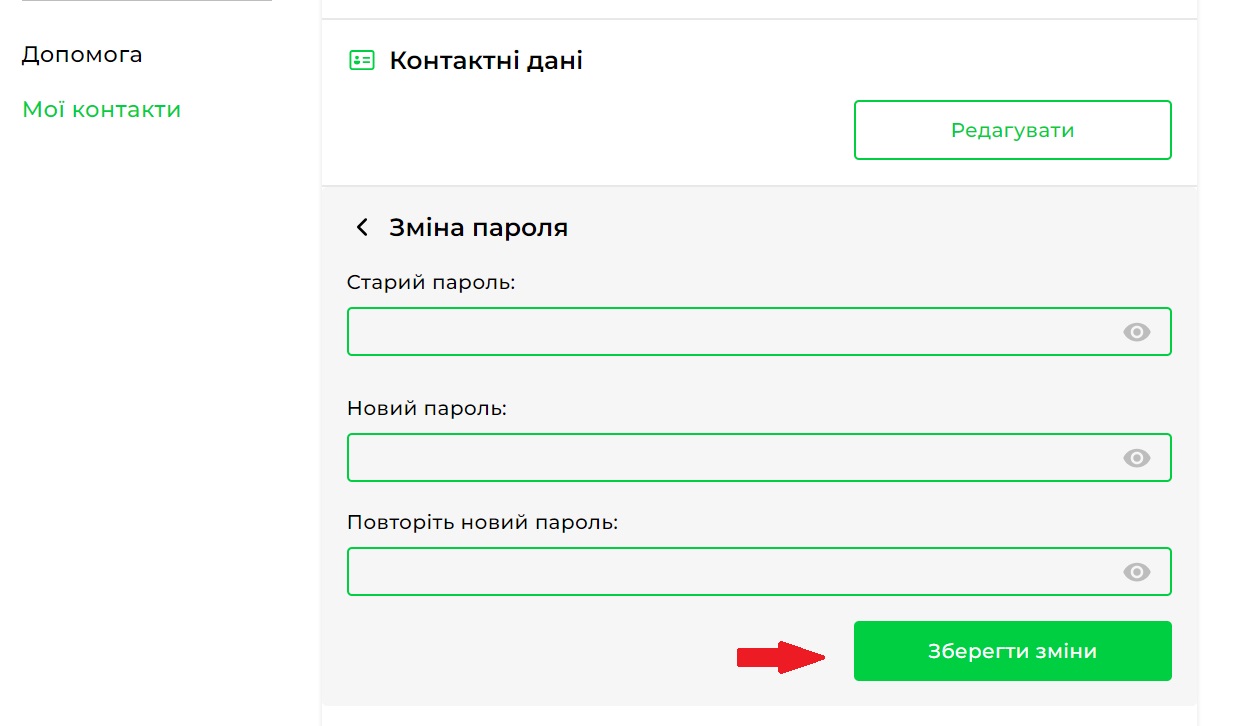Click into the Новий пароль input field

coord(730,458)
